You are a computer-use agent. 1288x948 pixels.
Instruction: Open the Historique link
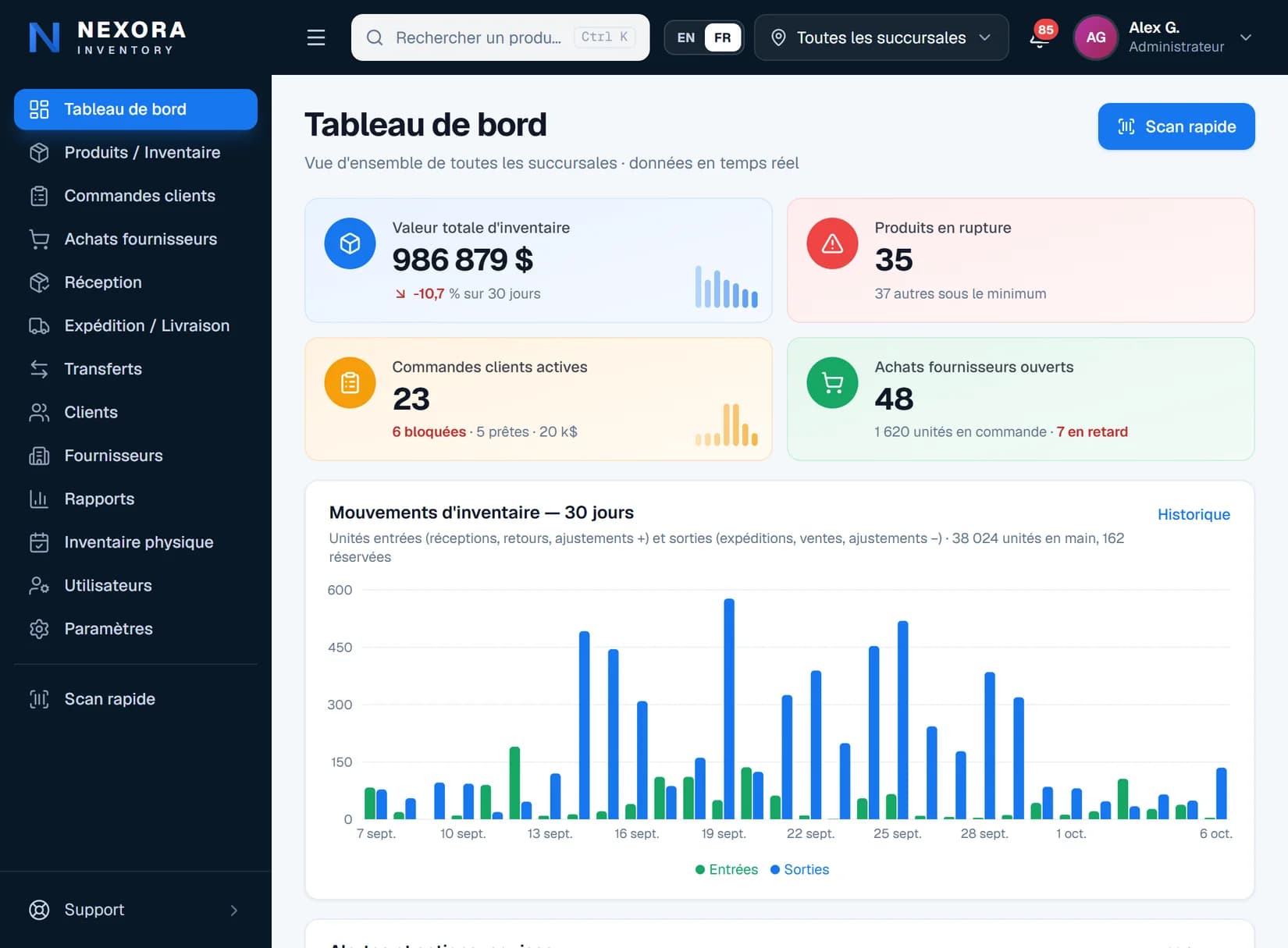coord(1194,514)
